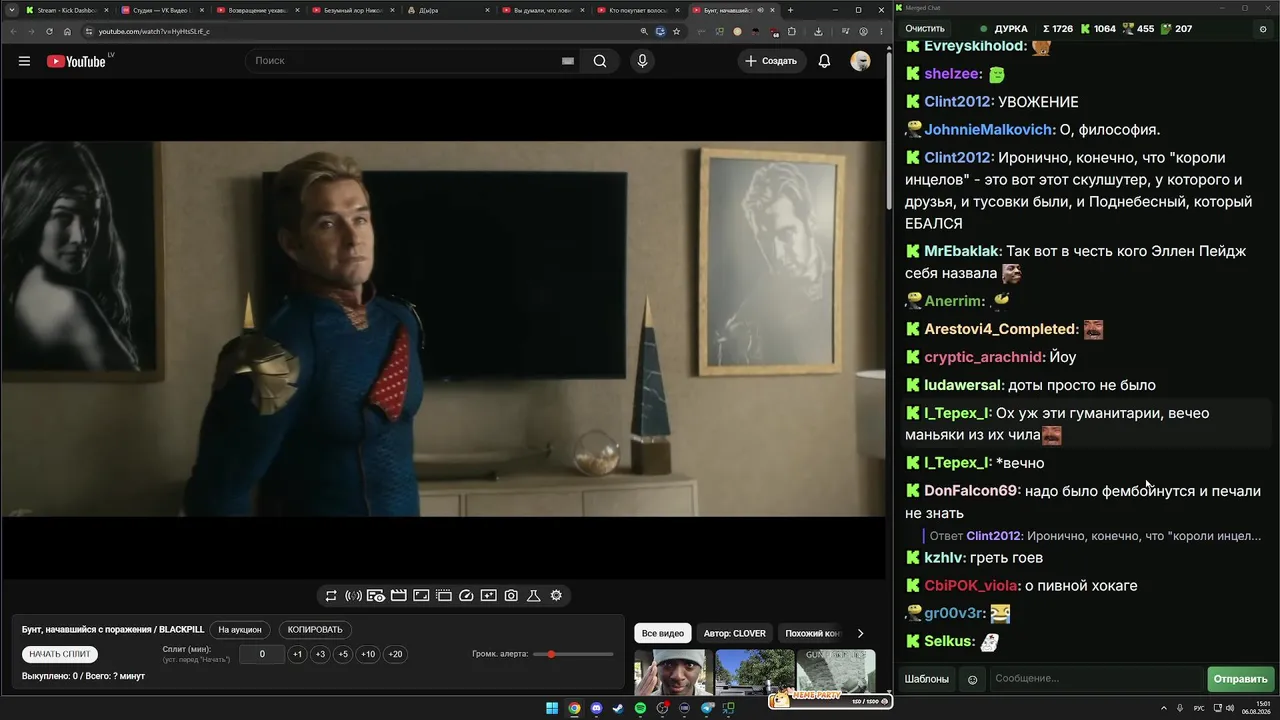This screenshot has width=1280, height=720.
Task: Open Chrome downloads icon
Action: (x=818, y=31)
